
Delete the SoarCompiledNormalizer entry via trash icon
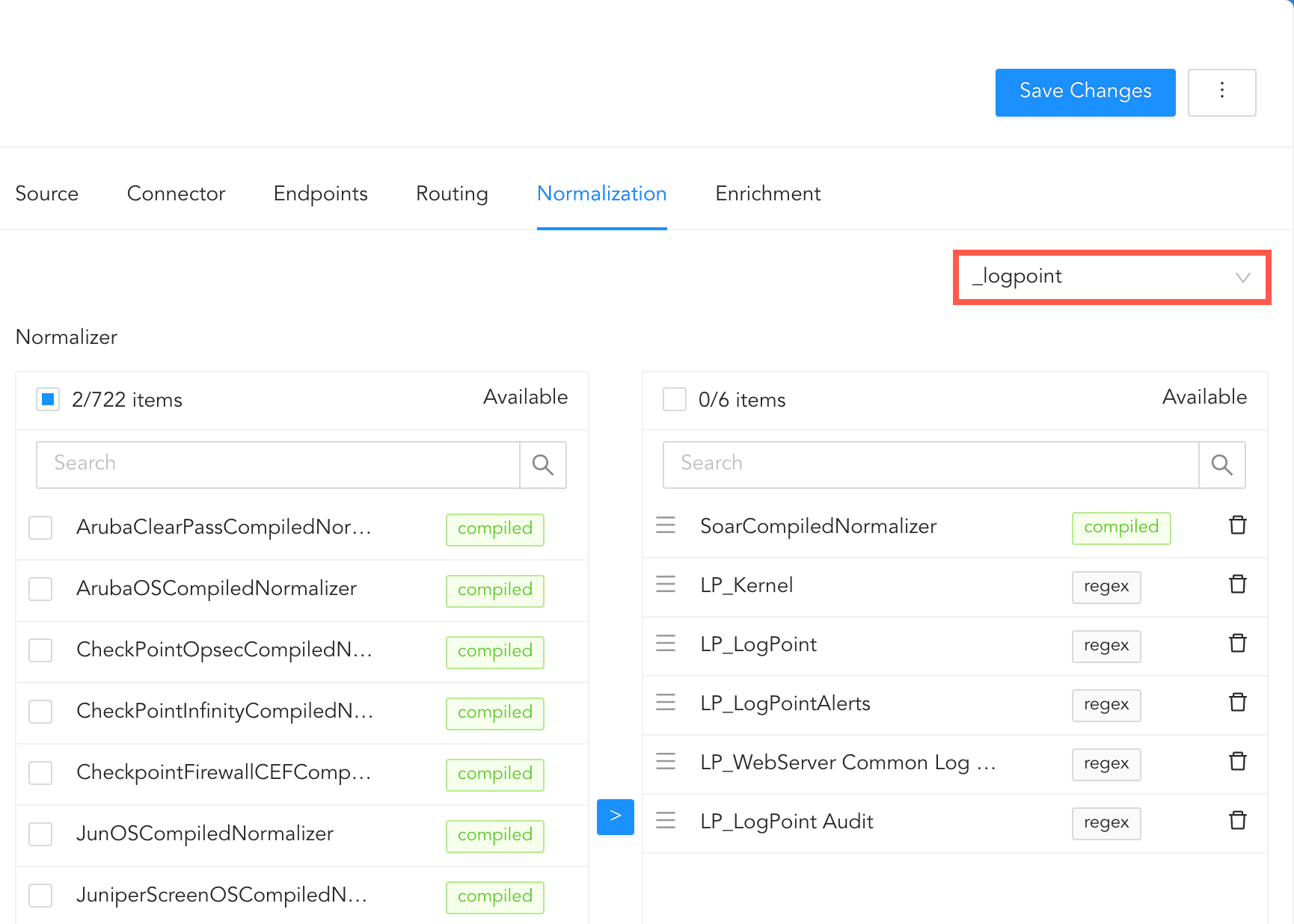[x=1238, y=526]
